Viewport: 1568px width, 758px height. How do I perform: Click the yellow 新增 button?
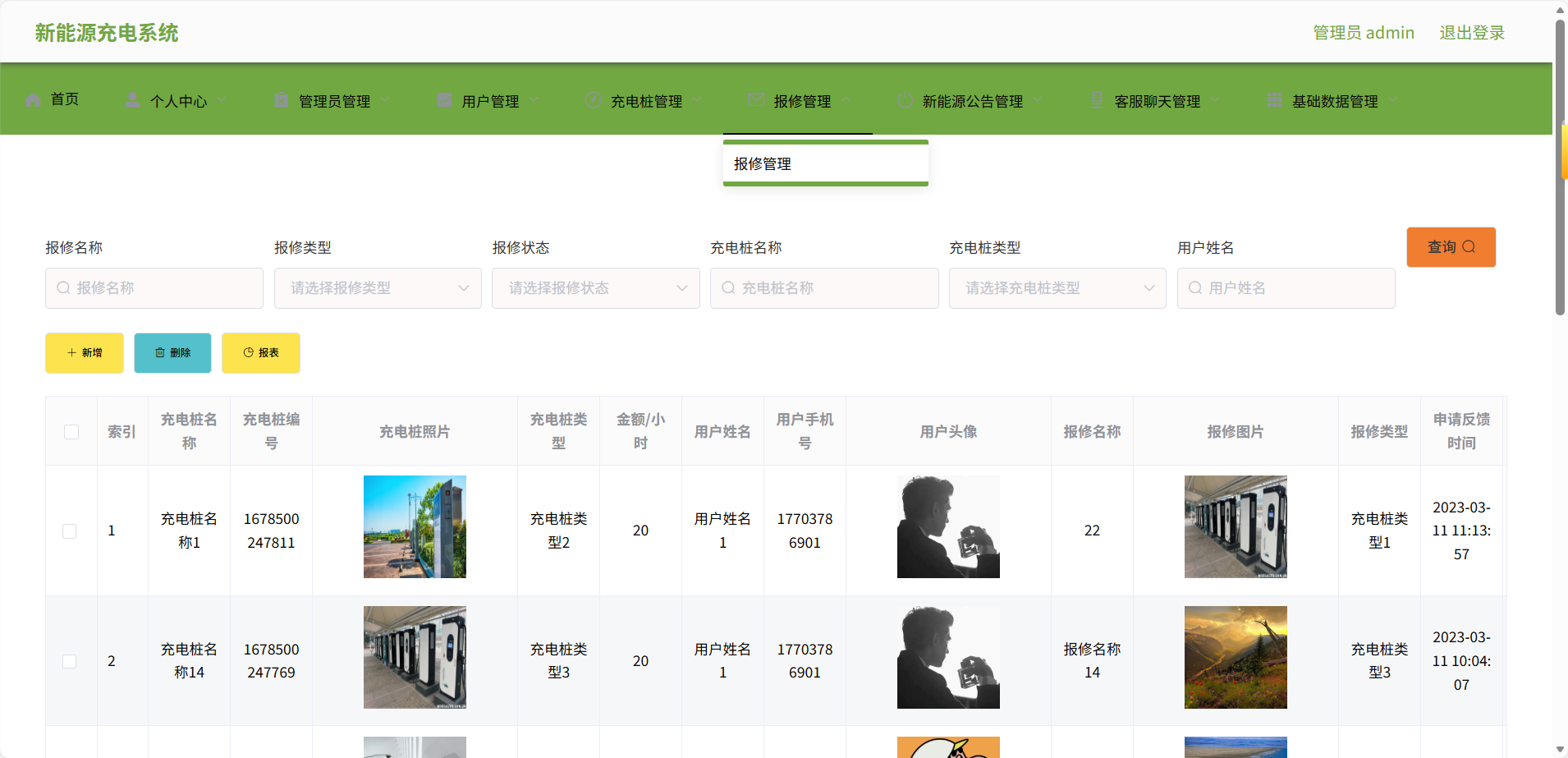point(85,353)
